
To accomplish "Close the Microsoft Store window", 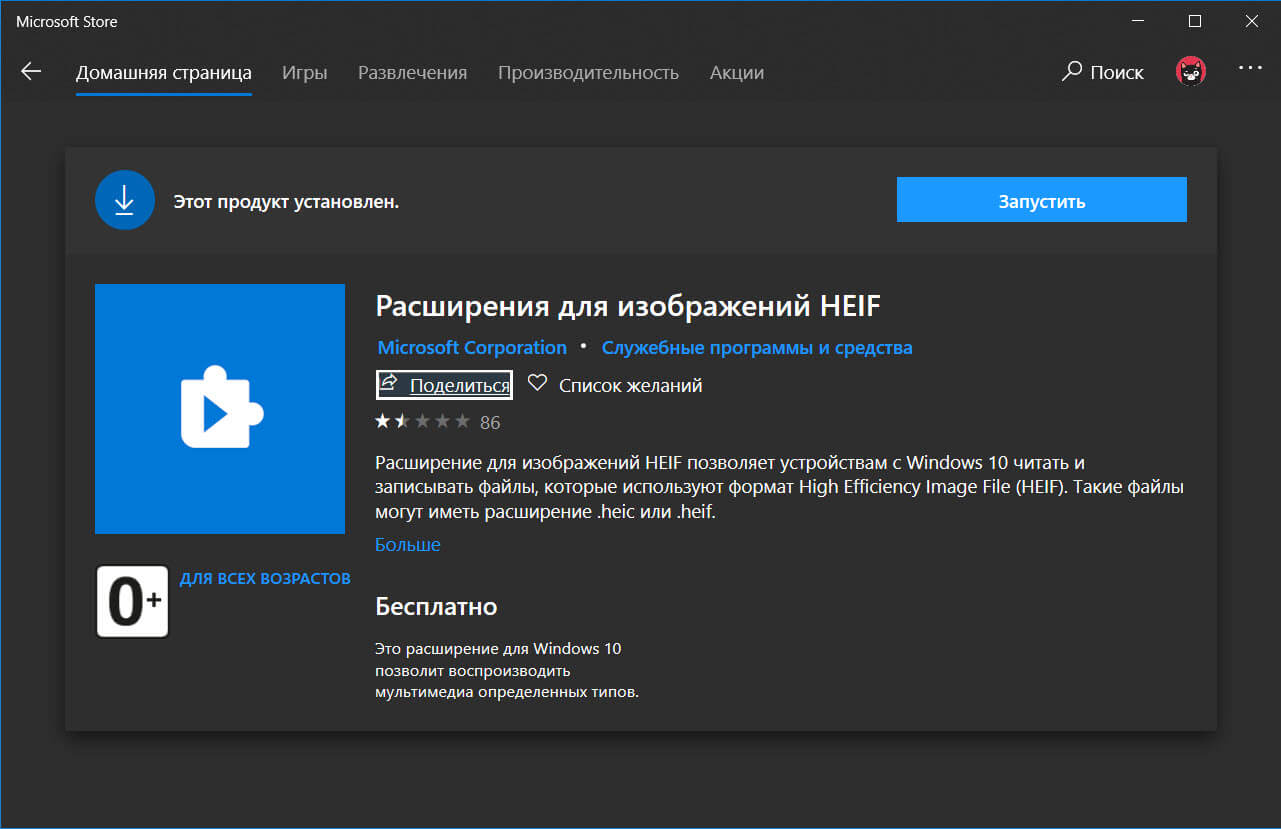I will (x=1252, y=21).
